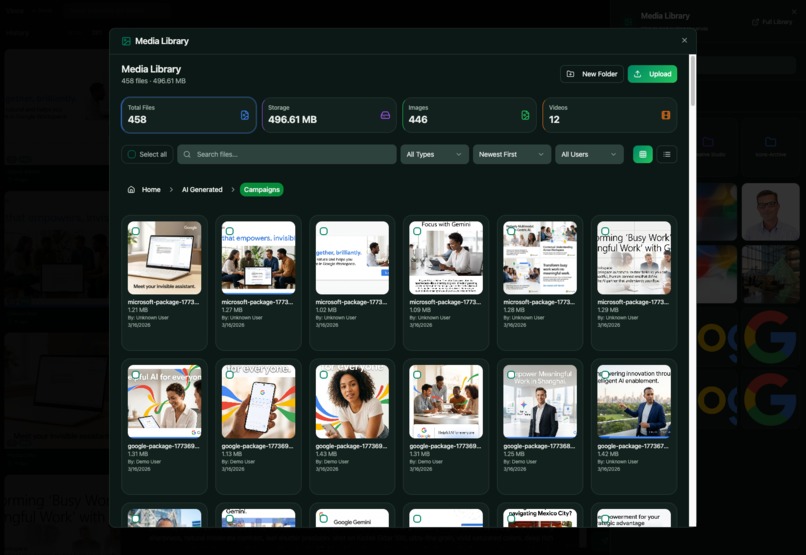
Task: Check the Google Gemini card checkbox
Action: tap(324, 519)
